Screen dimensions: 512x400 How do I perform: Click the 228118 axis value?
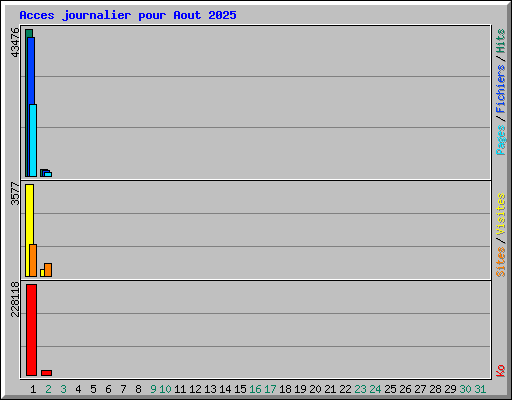point(15,299)
